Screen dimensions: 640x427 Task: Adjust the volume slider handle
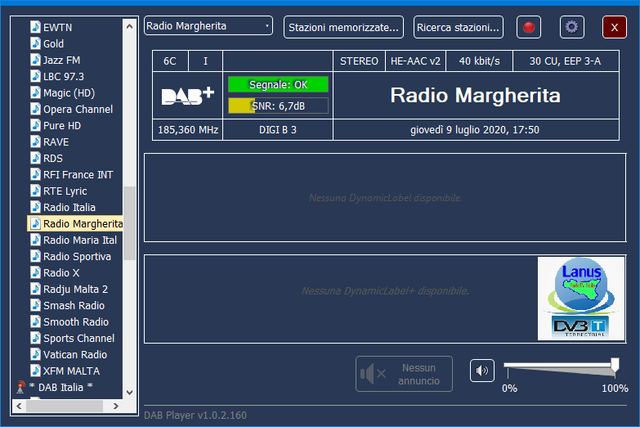[615, 365]
